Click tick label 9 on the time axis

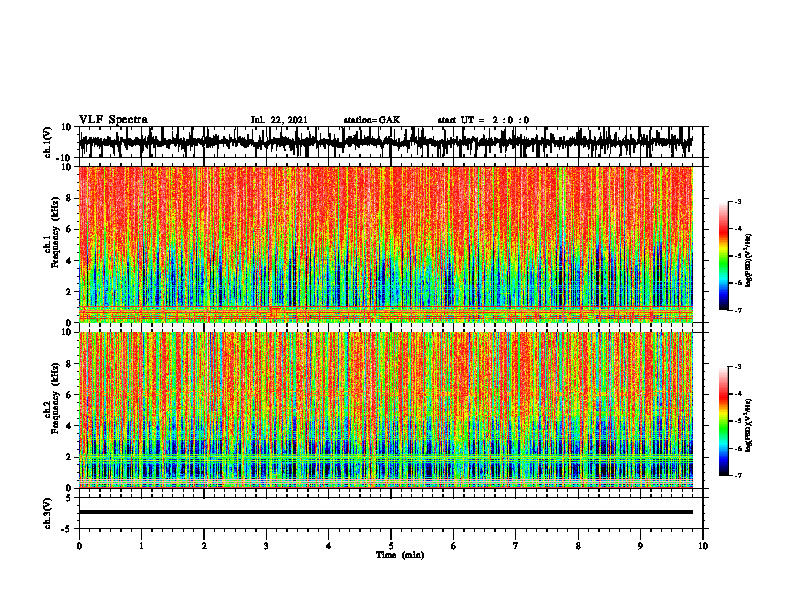click(x=640, y=546)
